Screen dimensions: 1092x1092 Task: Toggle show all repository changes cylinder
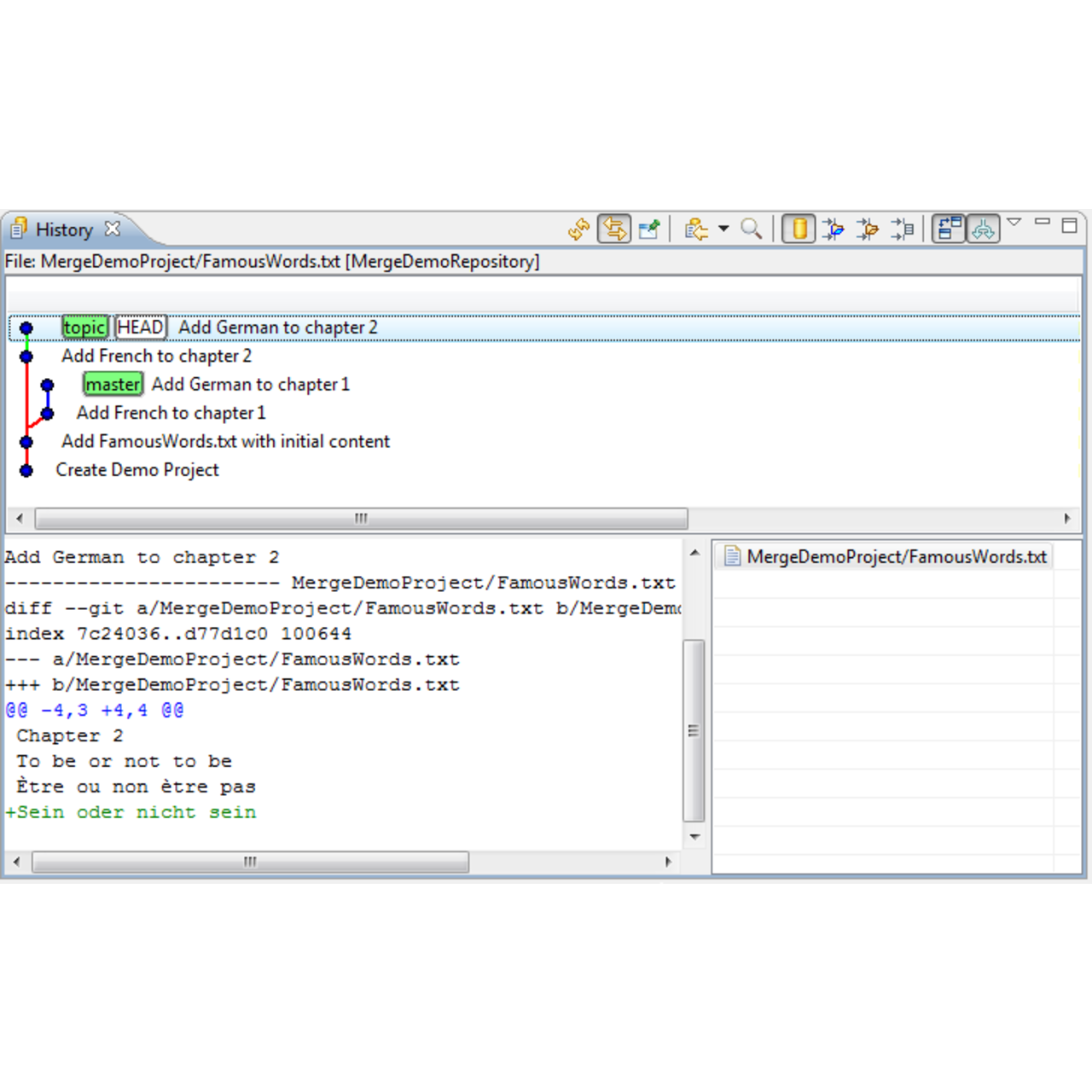click(x=799, y=229)
